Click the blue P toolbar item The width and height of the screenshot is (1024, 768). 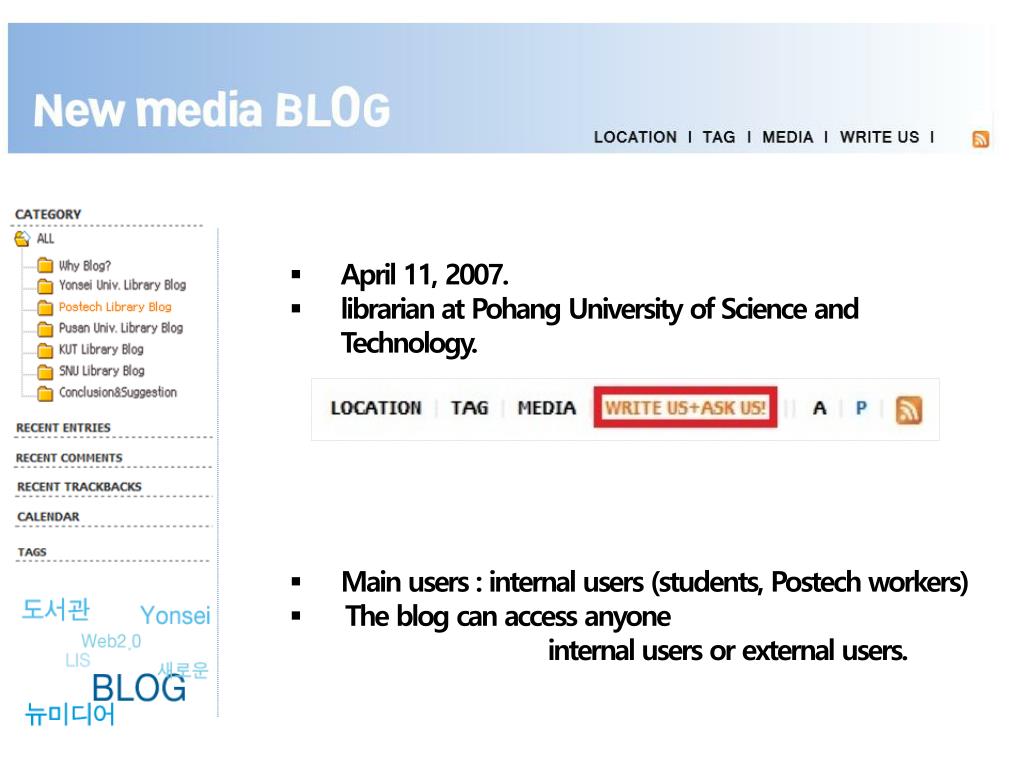click(x=861, y=408)
